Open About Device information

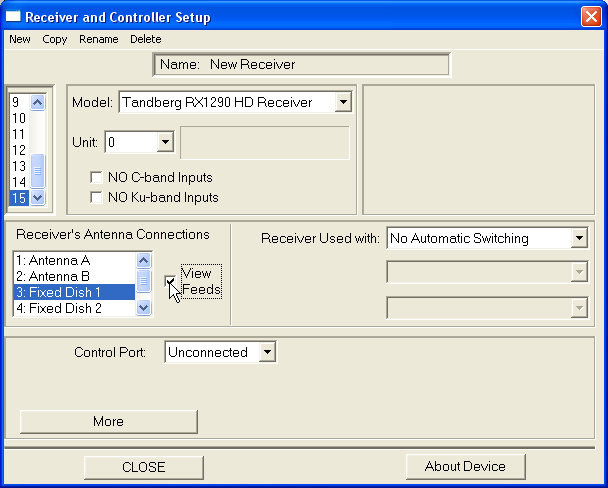click(x=465, y=466)
